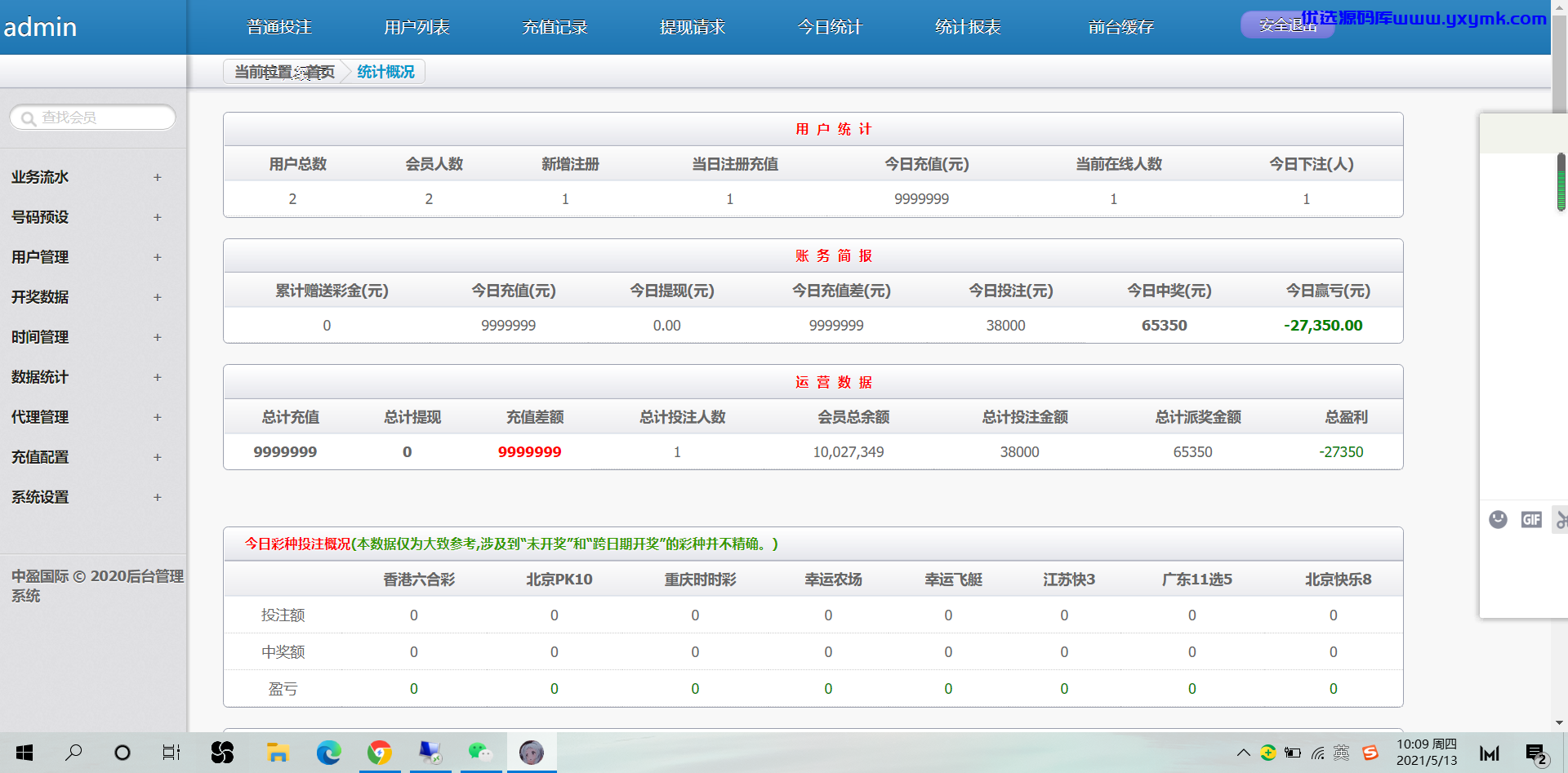1568x773 pixels.
Task: Expand 代理管理 plus sign
Action: pos(158,417)
